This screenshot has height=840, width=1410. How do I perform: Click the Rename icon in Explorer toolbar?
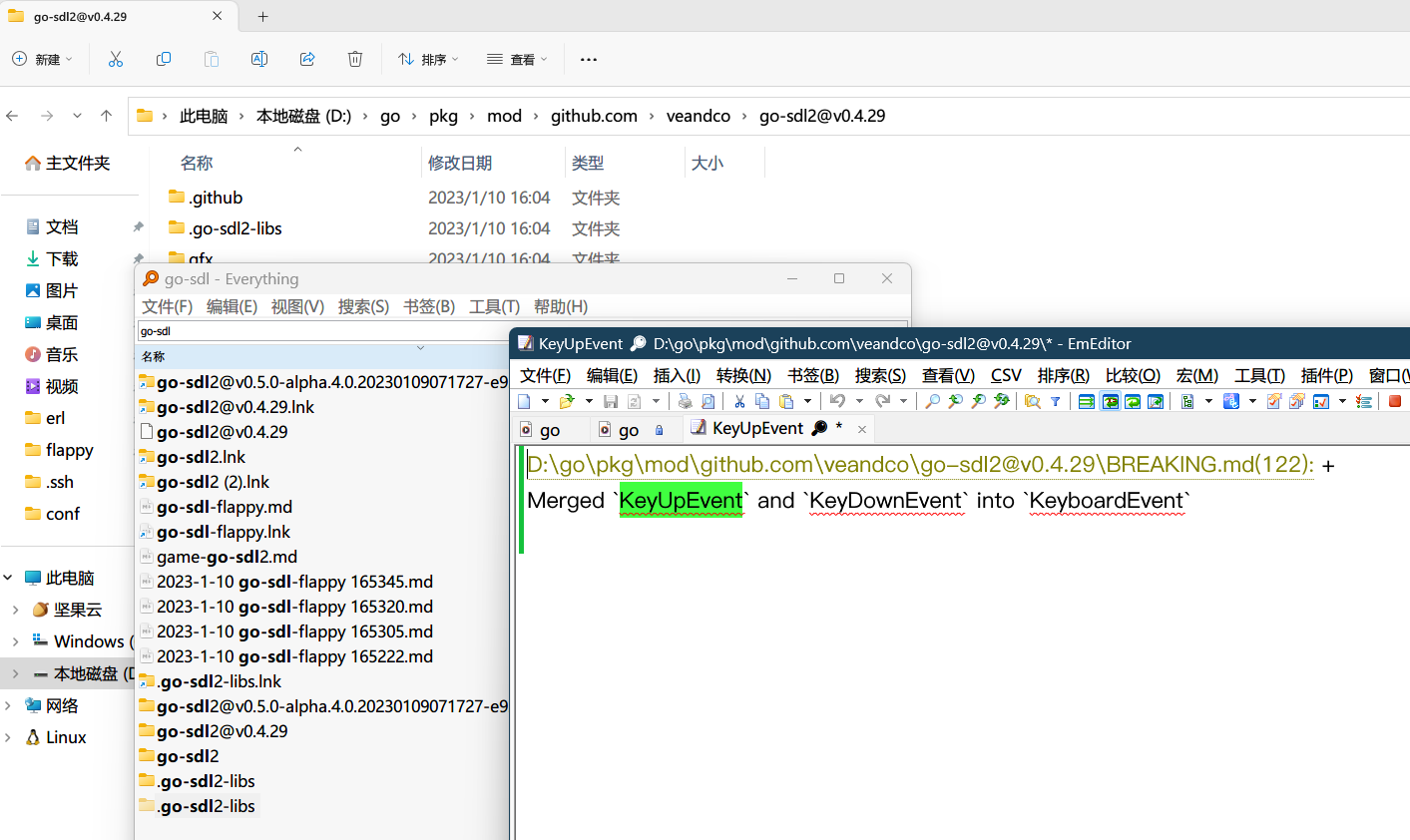259,59
